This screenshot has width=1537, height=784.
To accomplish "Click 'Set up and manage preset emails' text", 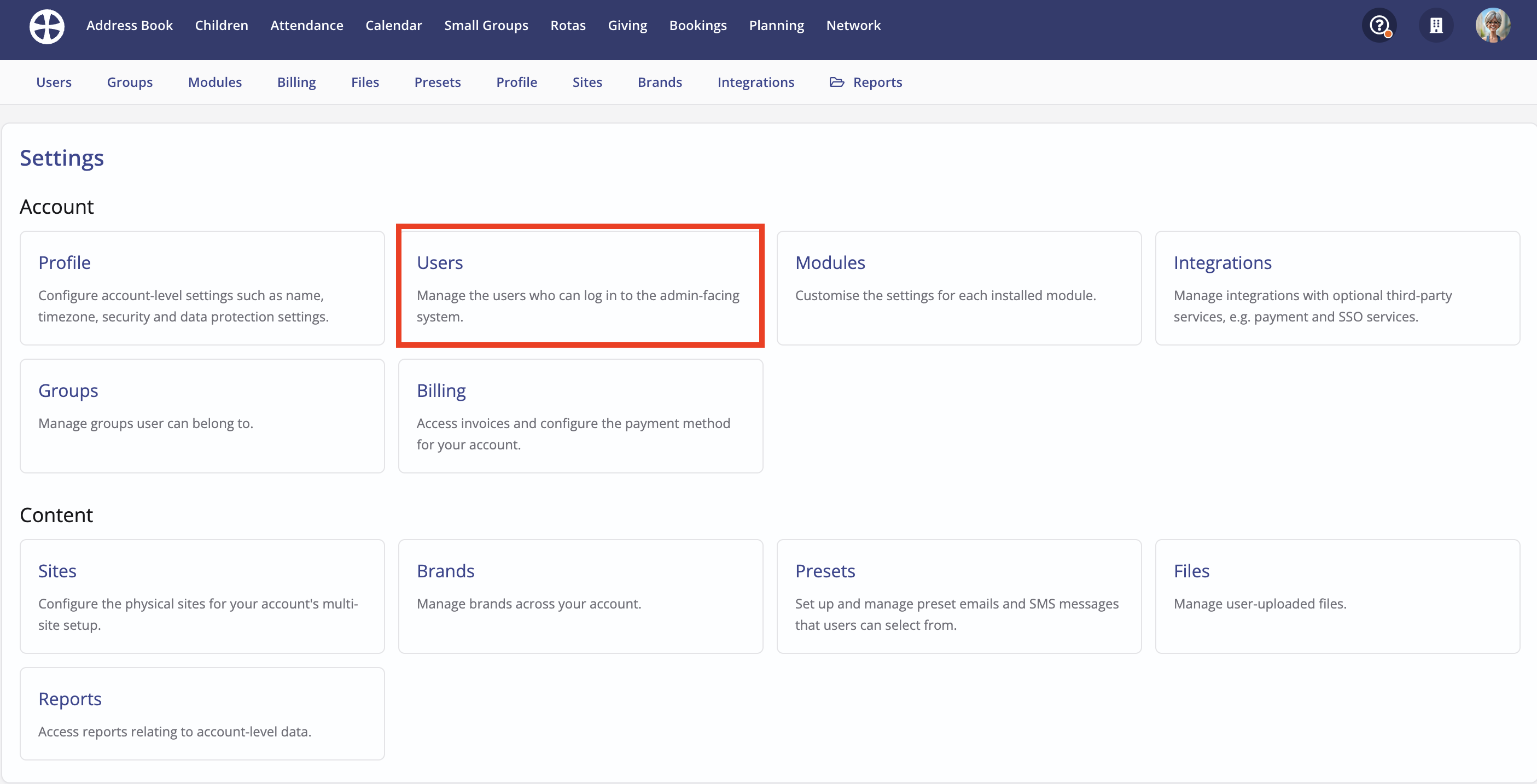I will click(x=957, y=614).
